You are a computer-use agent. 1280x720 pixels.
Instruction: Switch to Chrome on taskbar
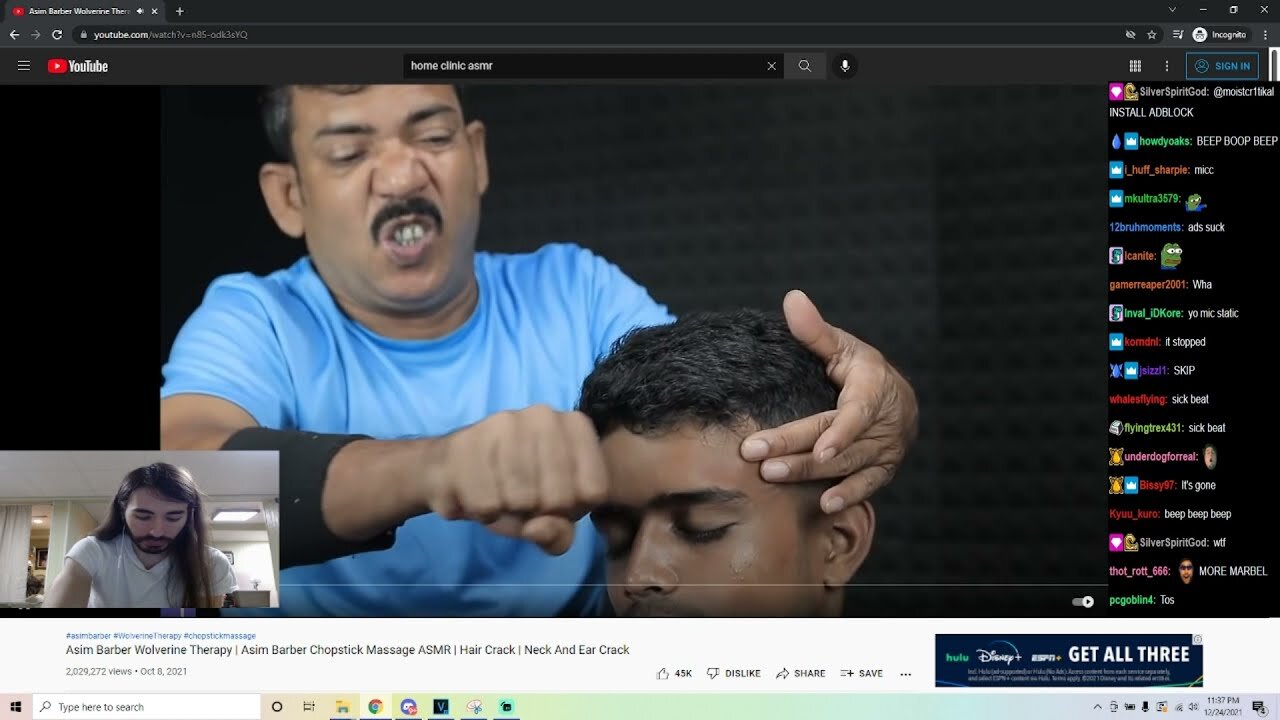tap(375, 707)
